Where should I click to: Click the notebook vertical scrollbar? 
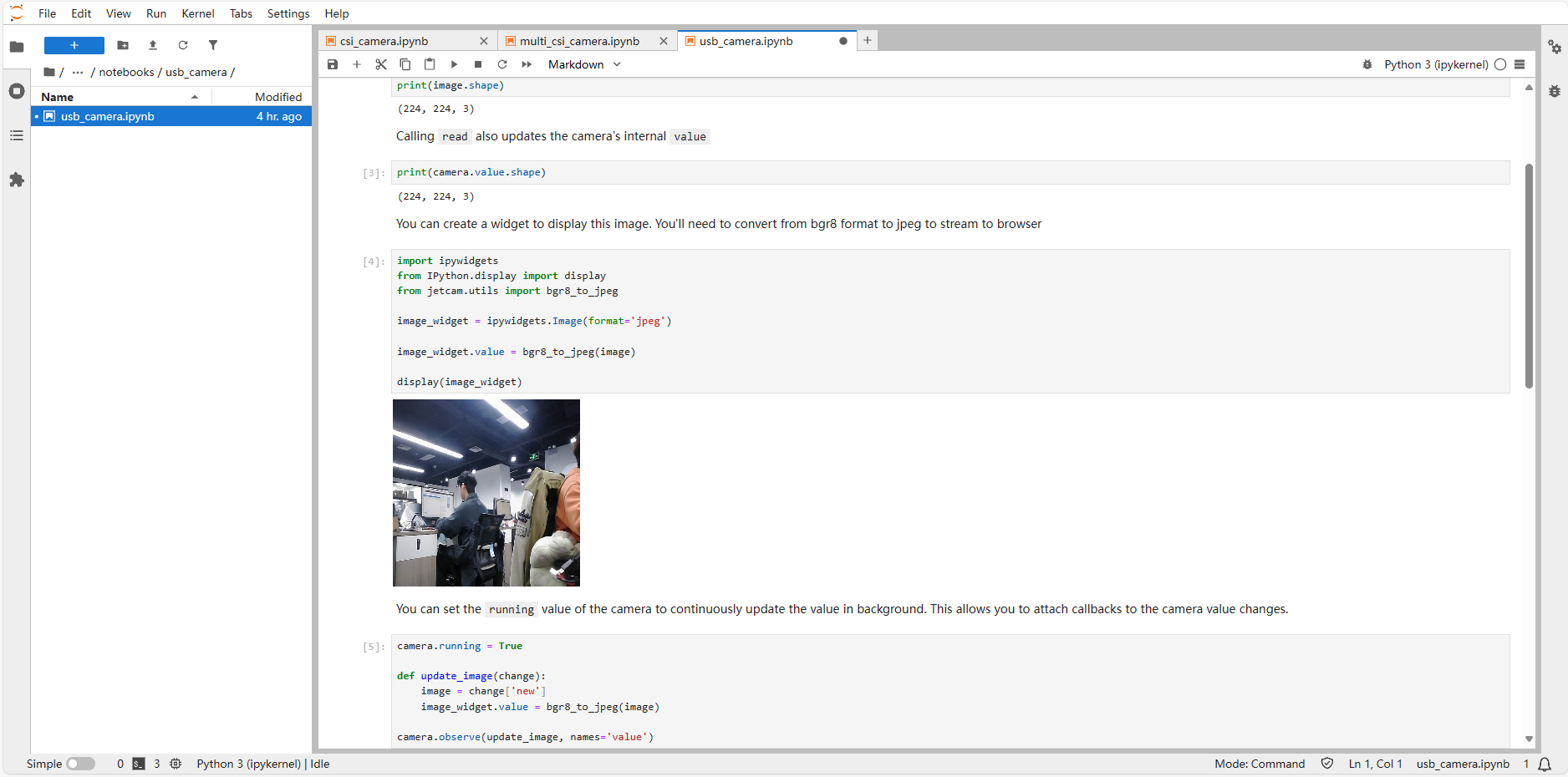tap(1529, 276)
